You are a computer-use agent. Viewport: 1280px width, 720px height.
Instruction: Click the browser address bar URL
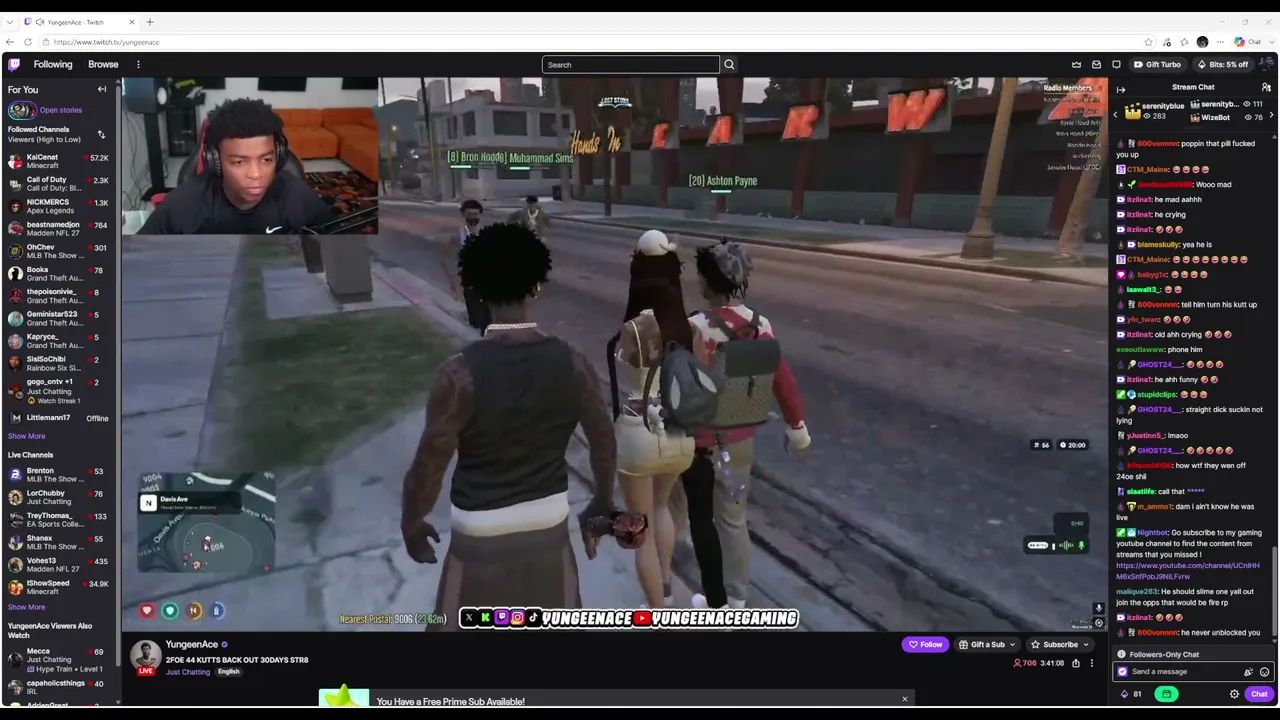coord(106,42)
